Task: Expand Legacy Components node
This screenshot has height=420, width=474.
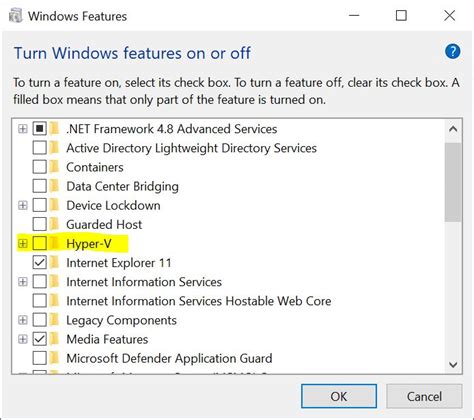Action: (x=22, y=320)
